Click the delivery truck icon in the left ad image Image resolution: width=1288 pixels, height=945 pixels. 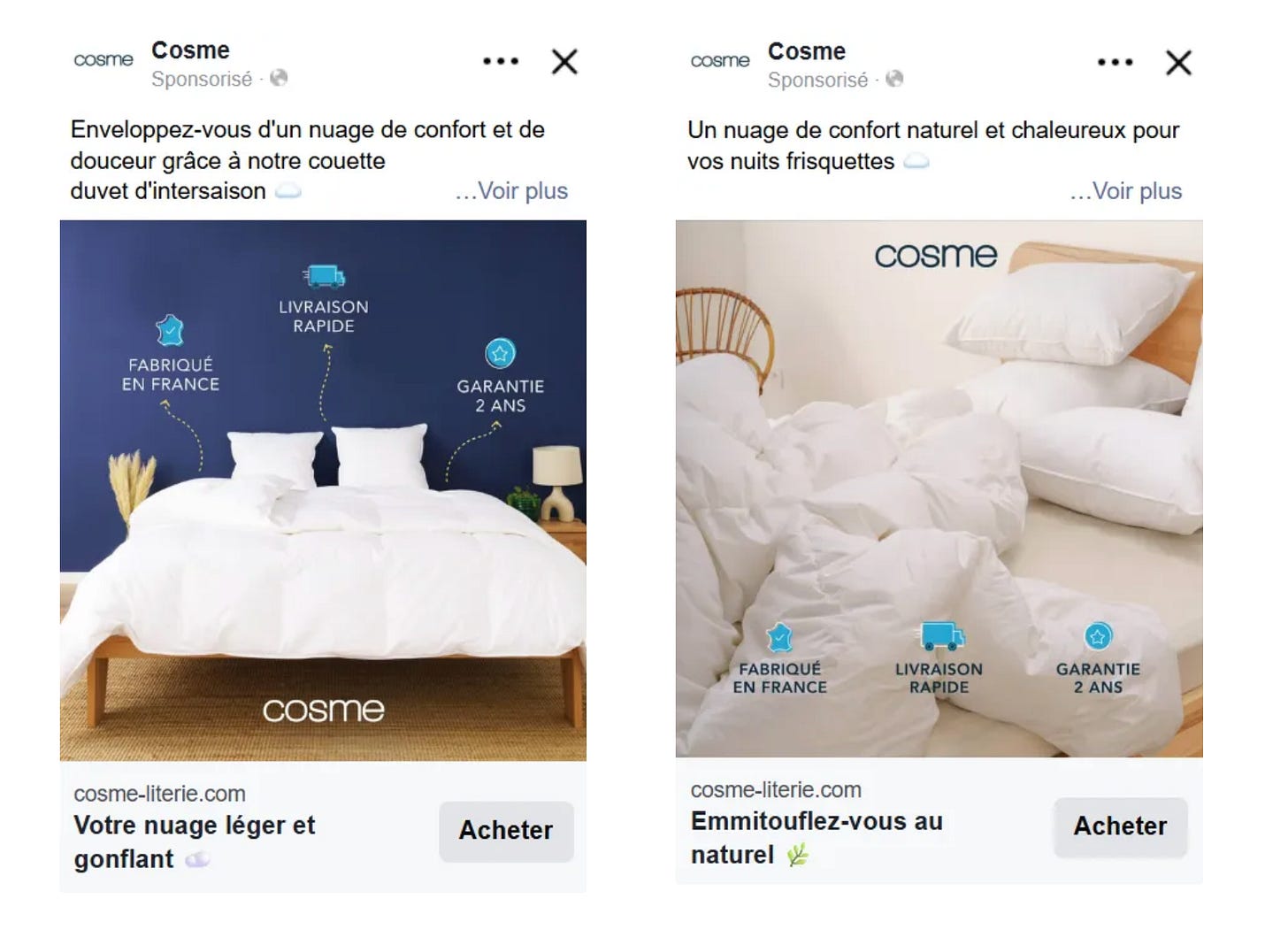point(324,276)
